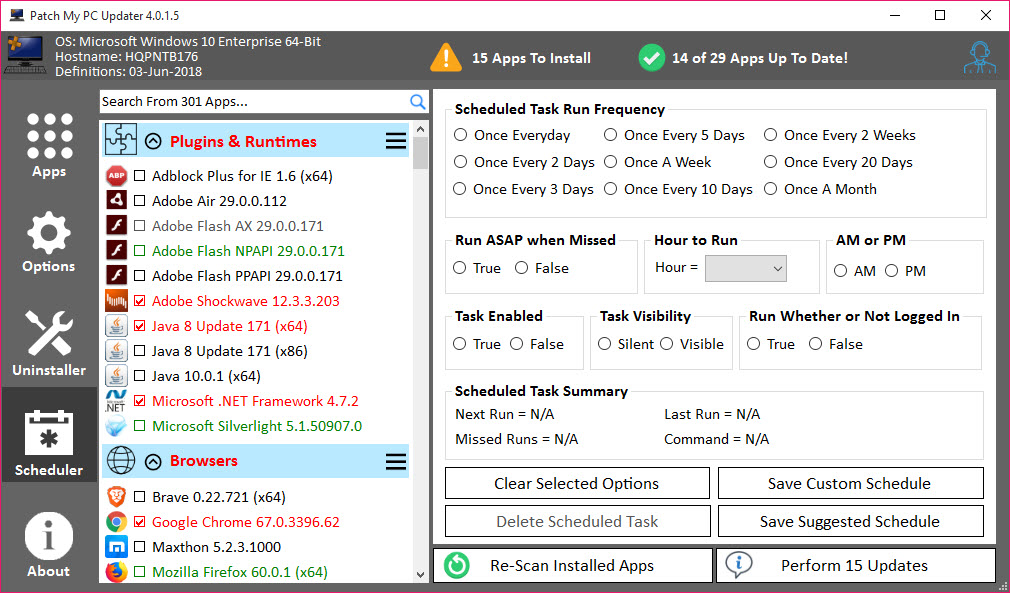Open the Hour dropdown
The height and width of the screenshot is (593, 1010).
click(746, 269)
